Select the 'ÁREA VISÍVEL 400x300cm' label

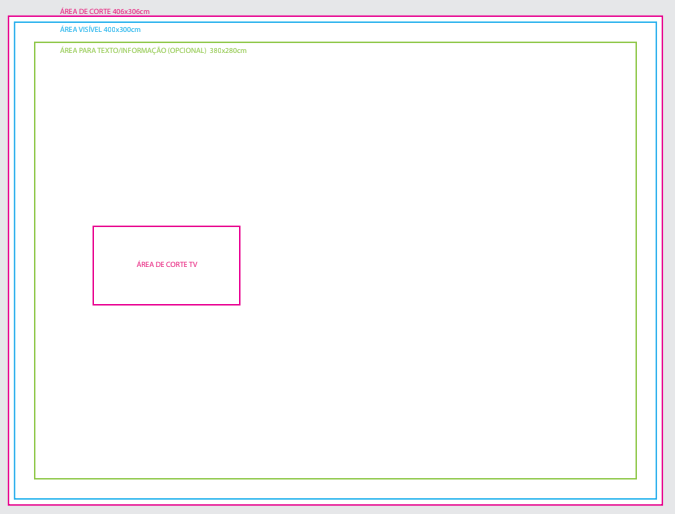pos(100,29)
